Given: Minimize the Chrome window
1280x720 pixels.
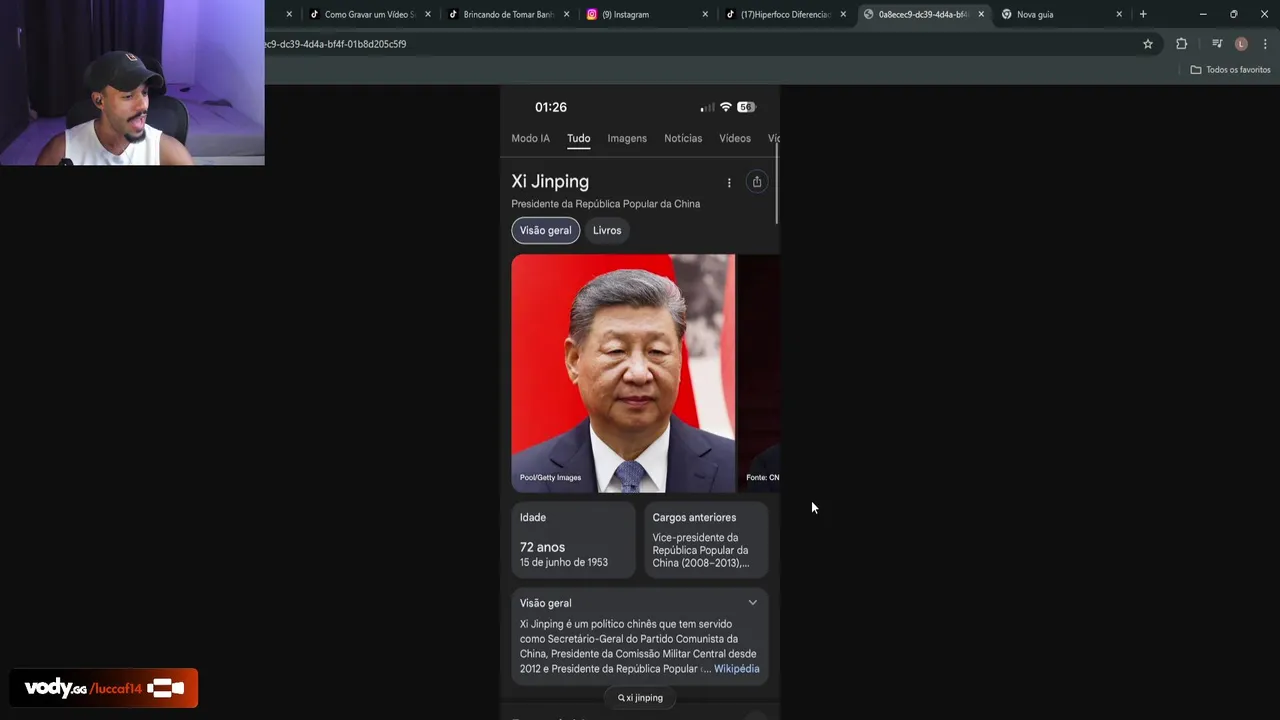Looking at the screenshot, I should (1203, 14).
